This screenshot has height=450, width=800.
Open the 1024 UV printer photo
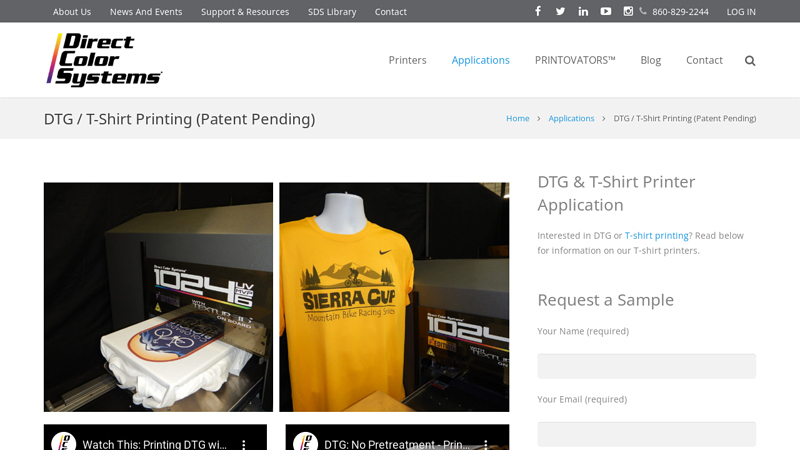point(158,297)
